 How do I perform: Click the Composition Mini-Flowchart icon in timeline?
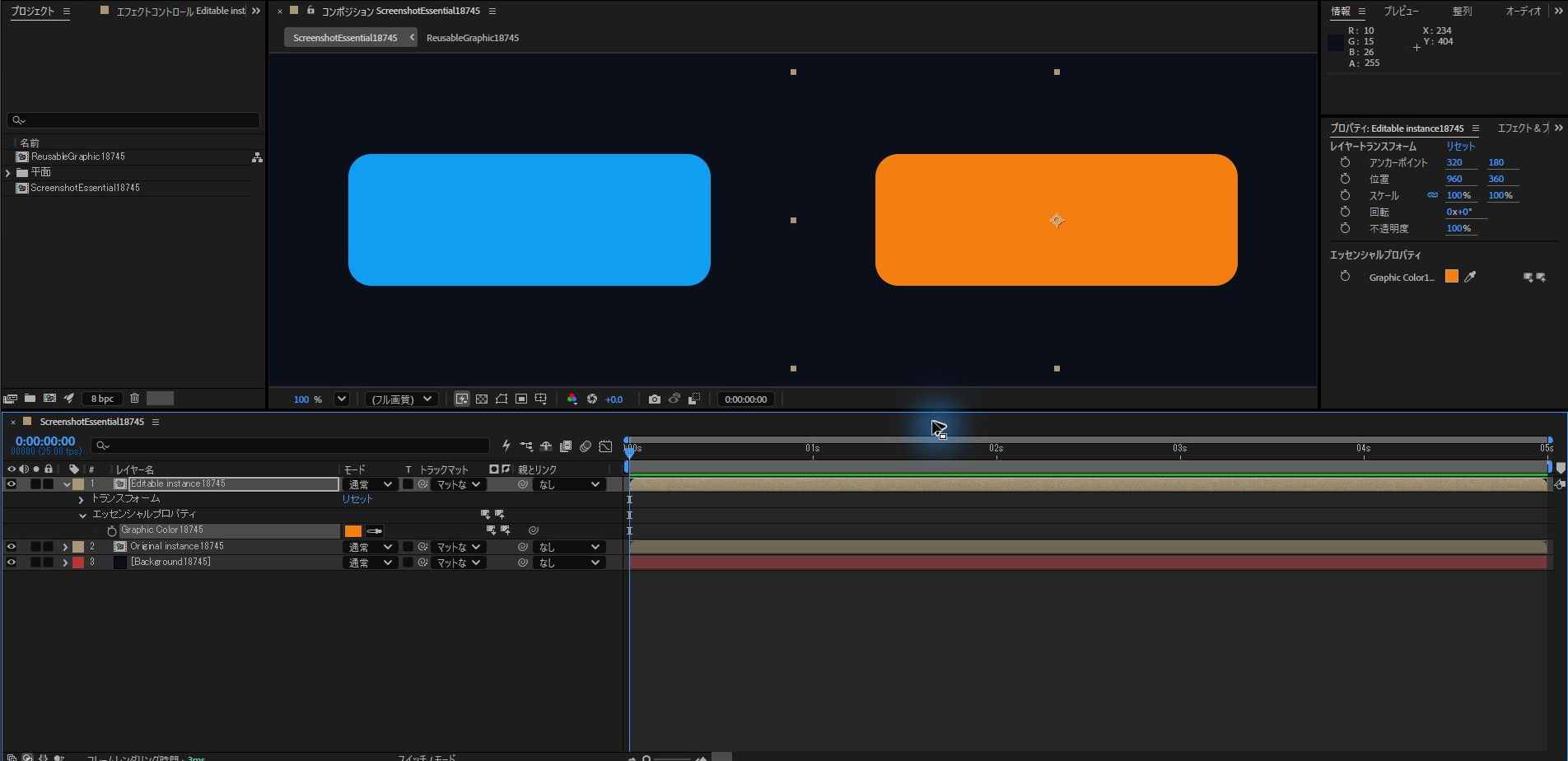click(x=526, y=446)
